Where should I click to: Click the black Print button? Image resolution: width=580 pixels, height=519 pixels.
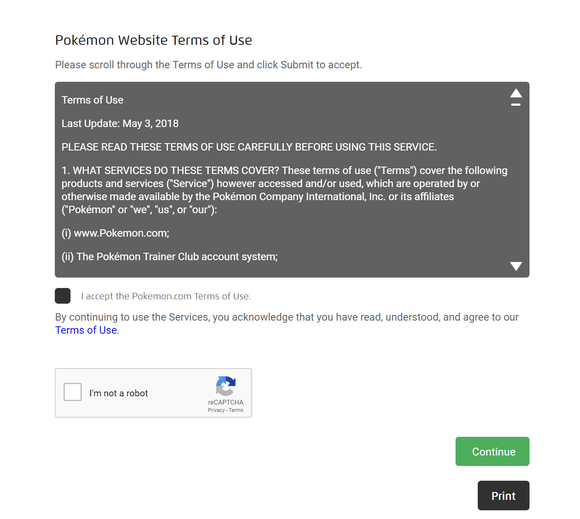click(503, 496)
